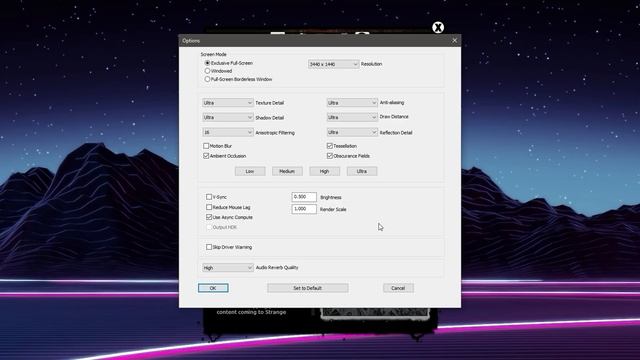Expand the Texture Detail dropdown
The width and height of the screenshot is (640, 360).
tap(228, 103)
